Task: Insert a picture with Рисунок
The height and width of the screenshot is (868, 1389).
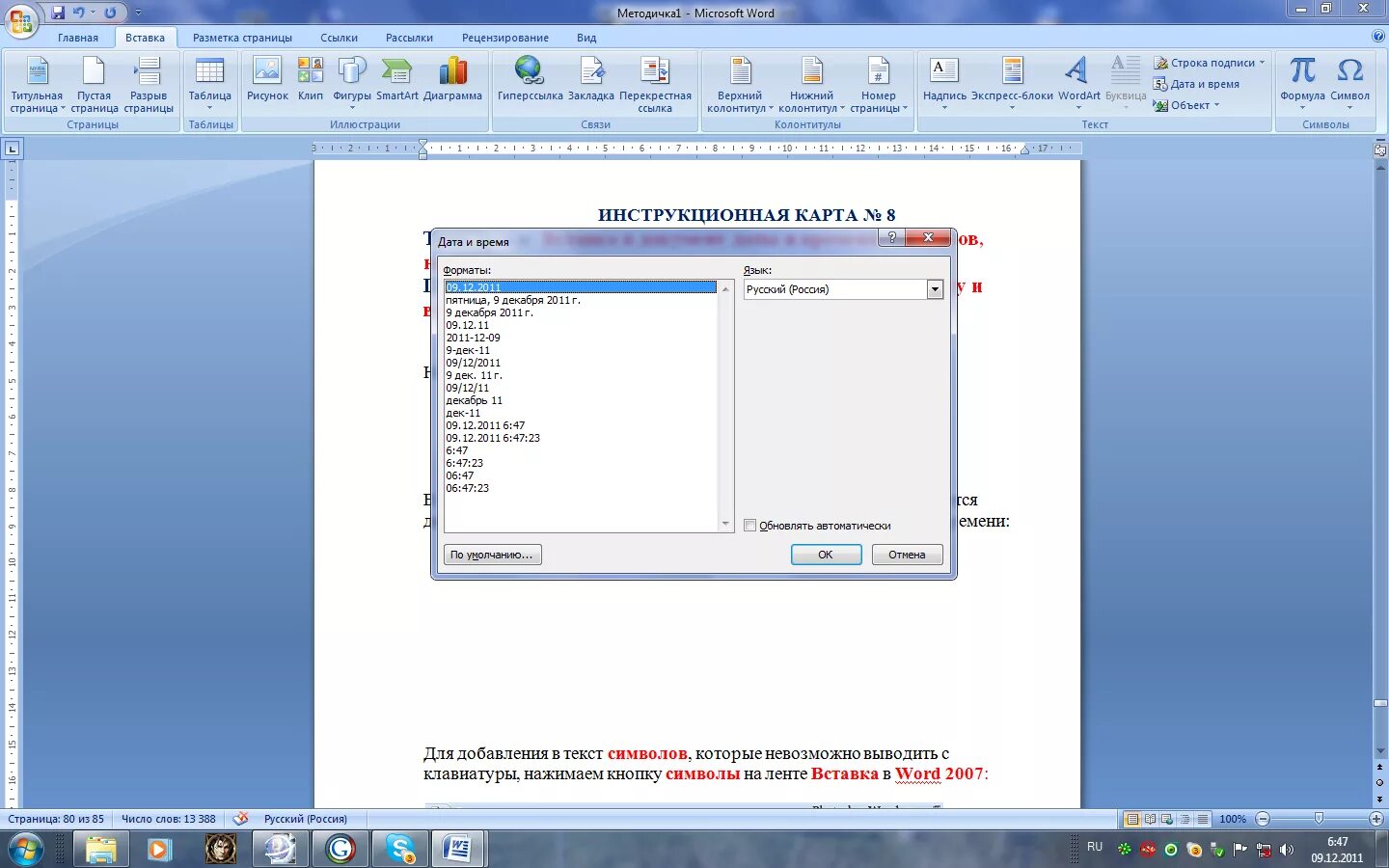Action: click(267, 79)
